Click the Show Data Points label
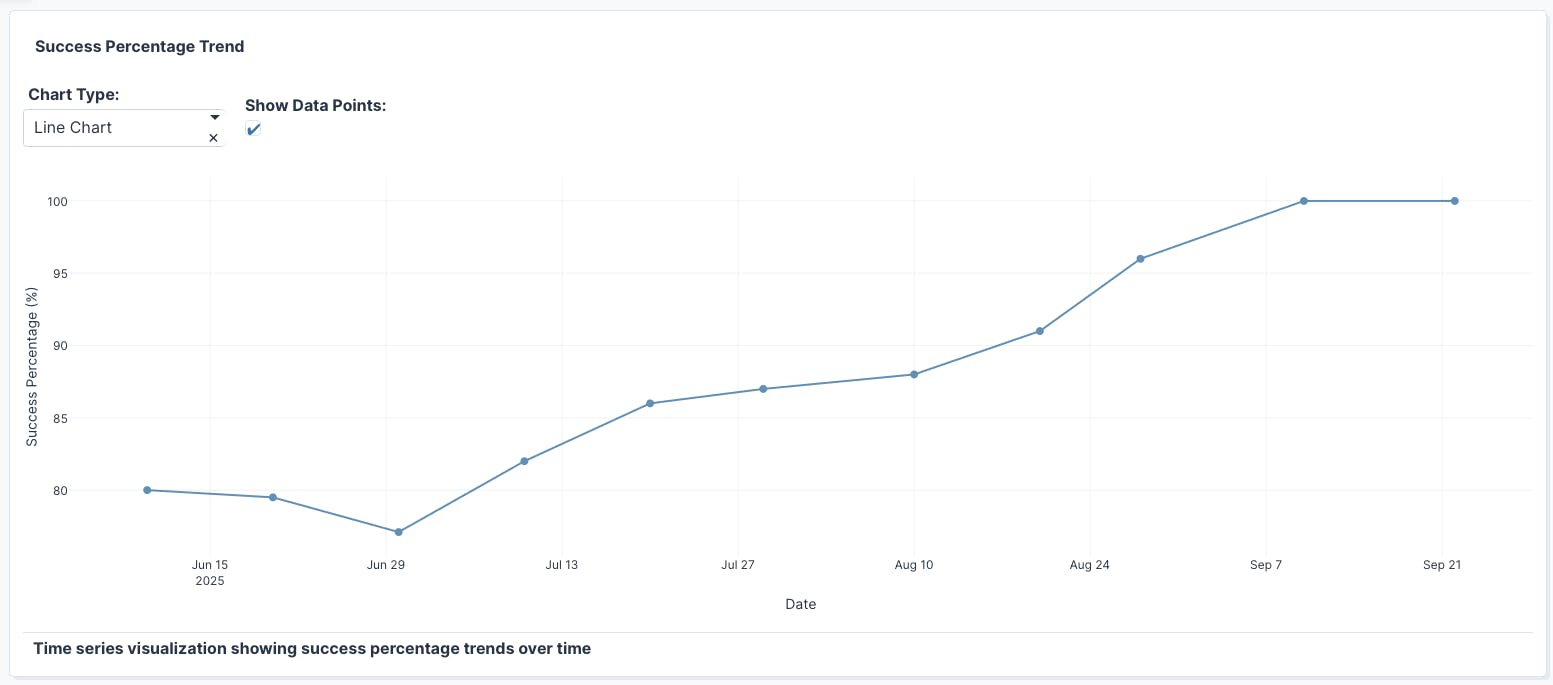 tap(315, 105)
